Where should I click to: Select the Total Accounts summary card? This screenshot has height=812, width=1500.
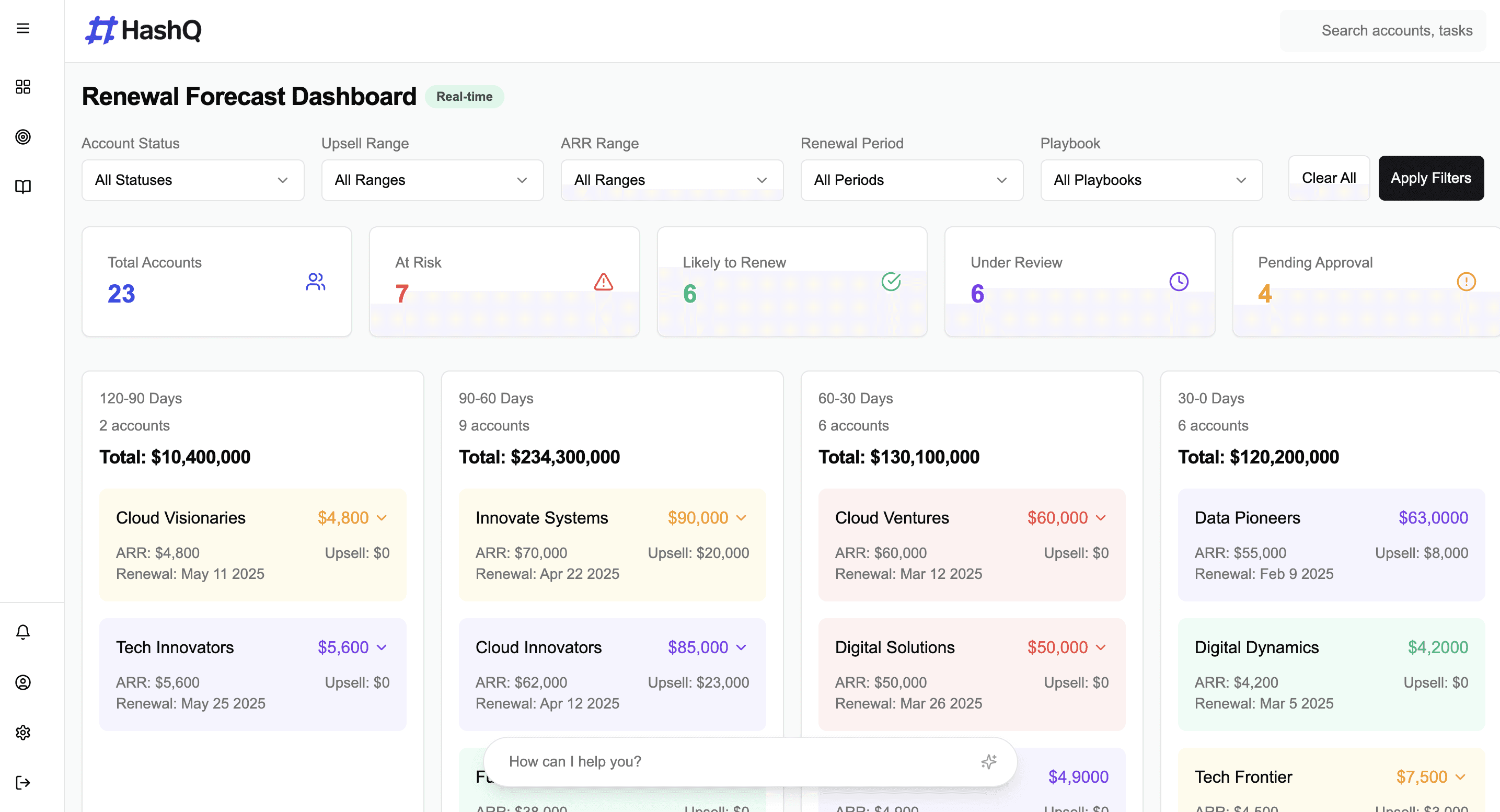pos(216,282)
